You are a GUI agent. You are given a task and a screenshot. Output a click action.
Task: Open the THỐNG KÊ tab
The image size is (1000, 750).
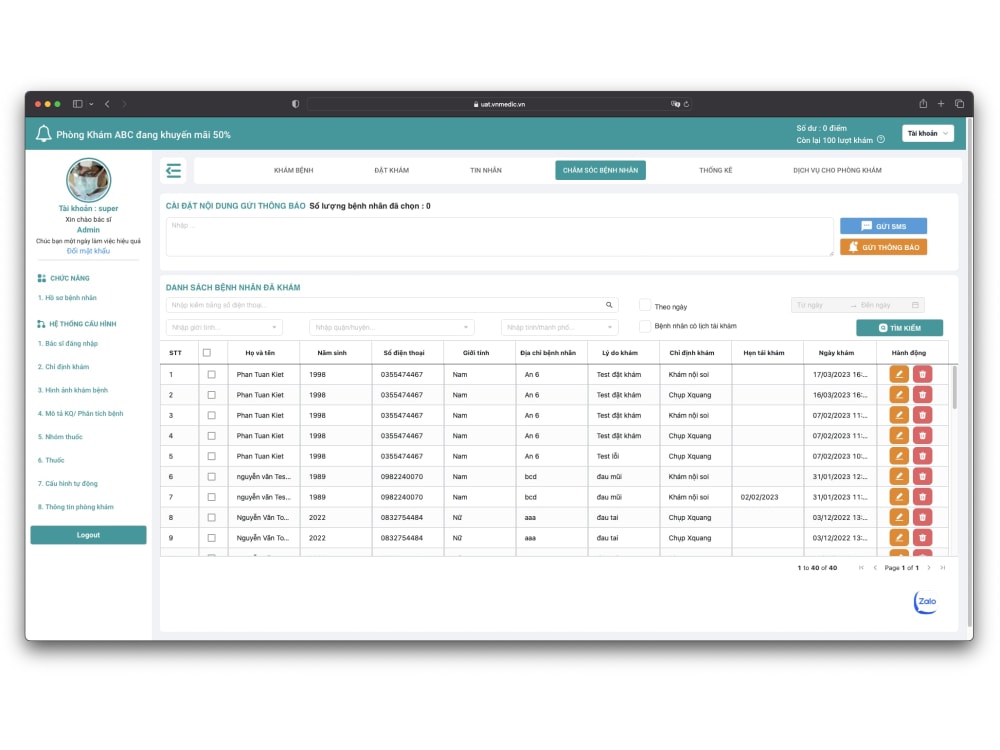716,170
